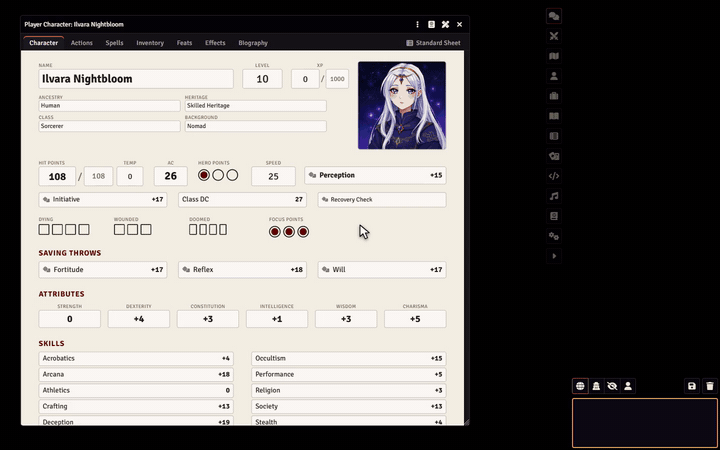Click the pencil-ruler icon in sheet header

(445, 24)
